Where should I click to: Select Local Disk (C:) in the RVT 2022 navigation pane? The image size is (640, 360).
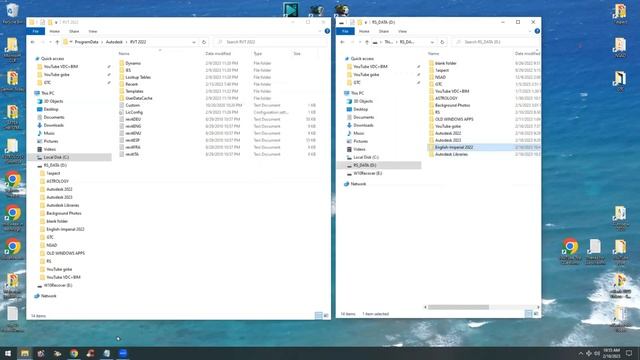click(56, 157)
